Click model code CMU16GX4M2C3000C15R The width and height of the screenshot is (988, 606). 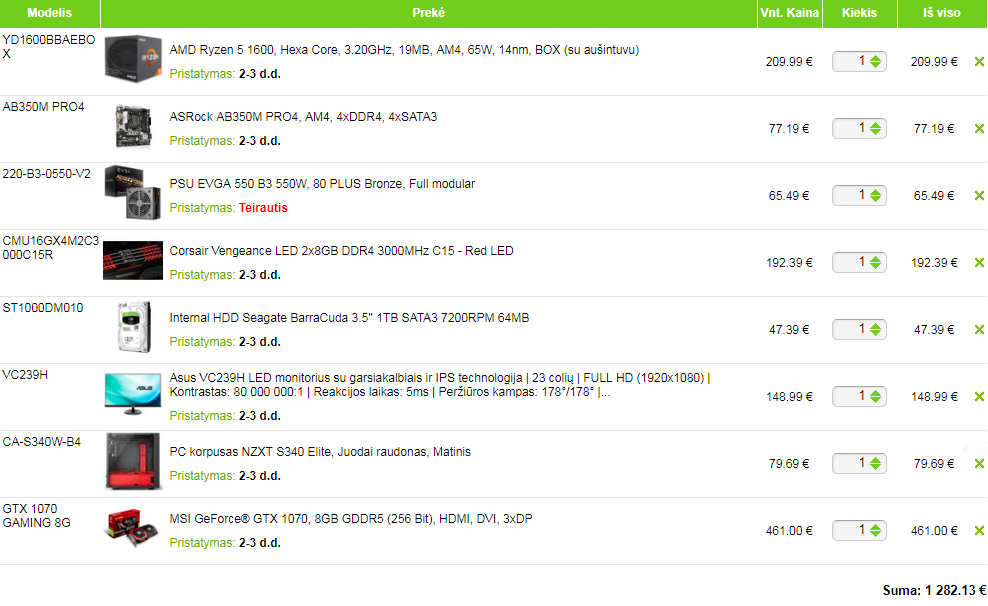51,248
